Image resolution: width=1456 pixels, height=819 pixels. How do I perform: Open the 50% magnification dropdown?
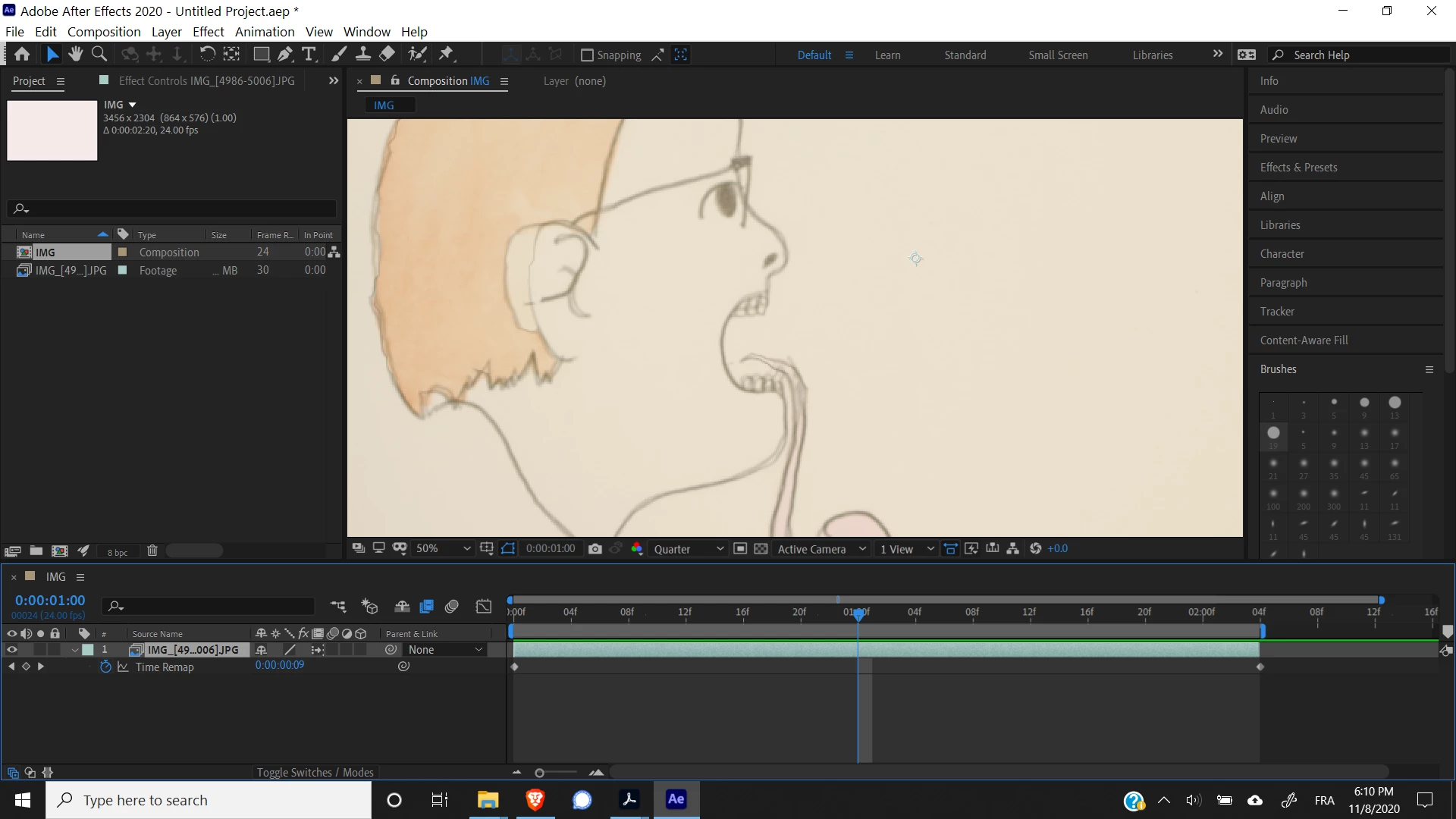pos(444,548)
